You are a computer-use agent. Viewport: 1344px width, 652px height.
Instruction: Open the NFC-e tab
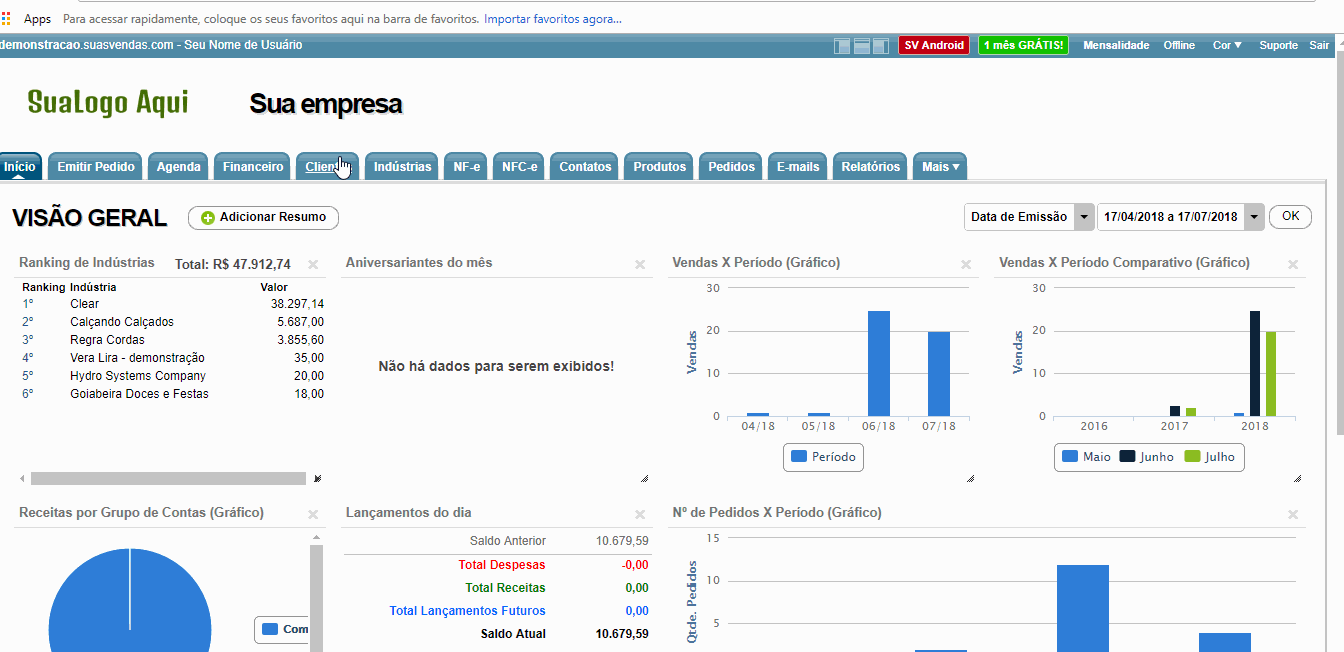(520, 167)
